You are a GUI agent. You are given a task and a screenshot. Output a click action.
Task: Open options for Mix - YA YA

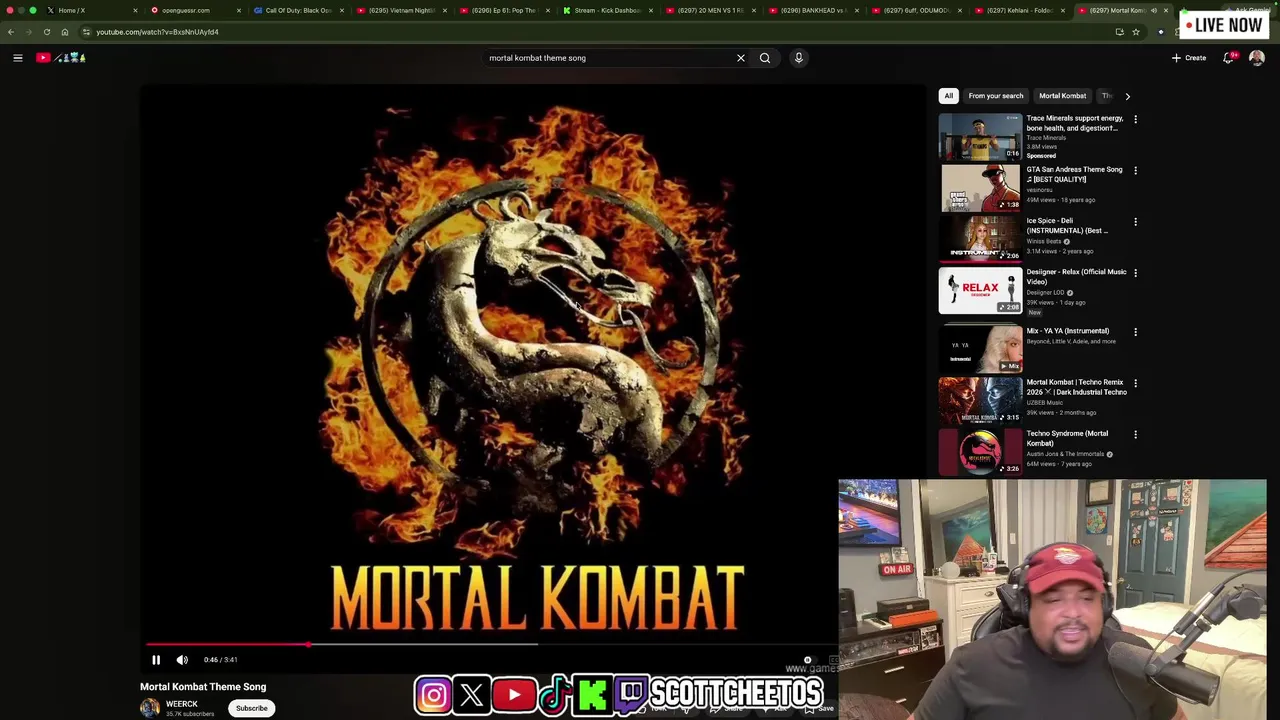pyautogui.click(x=1135, y=332)
